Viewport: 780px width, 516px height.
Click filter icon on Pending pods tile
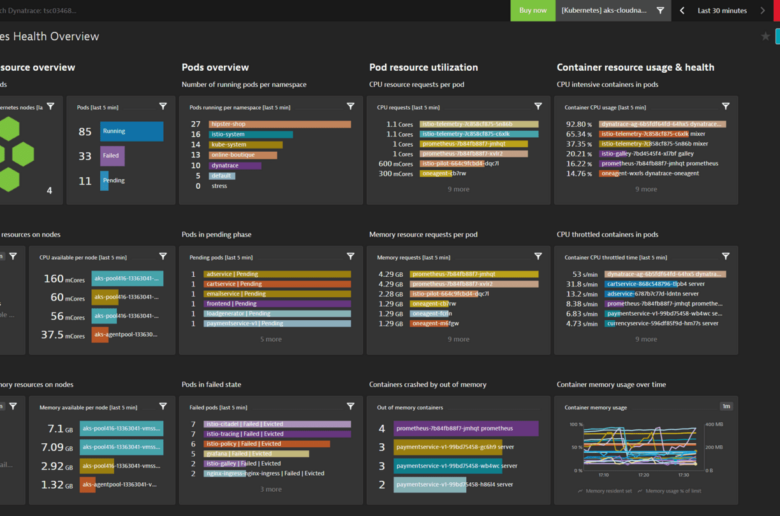point(350,256)
